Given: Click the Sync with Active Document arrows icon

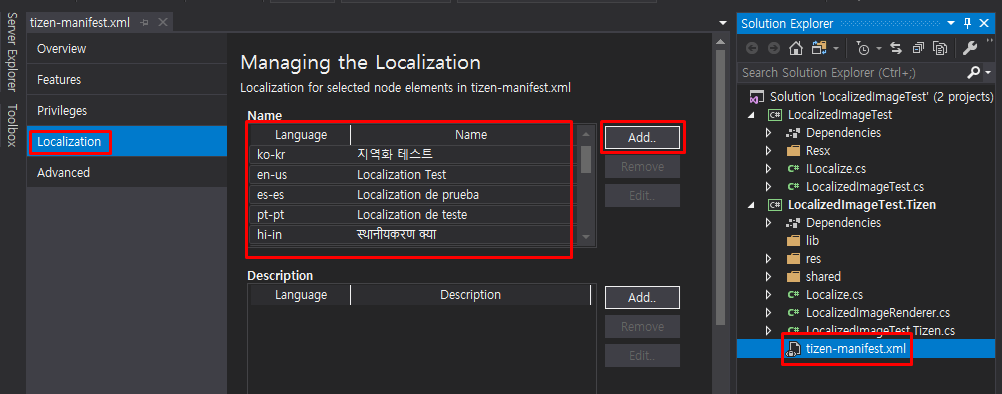Looking at the screenshot, I should pos(896,48).
